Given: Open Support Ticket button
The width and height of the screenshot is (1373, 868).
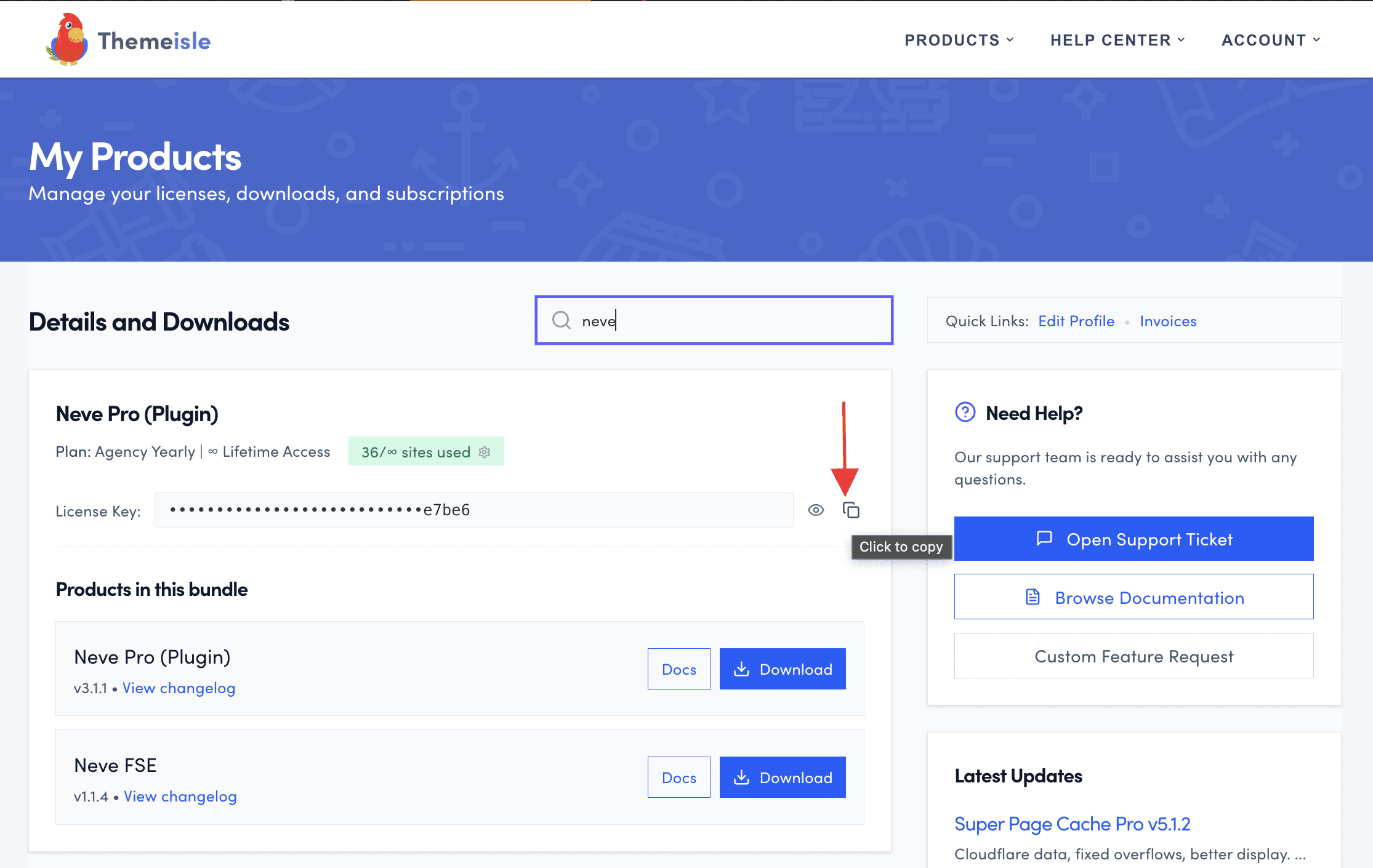Looking at the screenshot, I should [1133, 539].
